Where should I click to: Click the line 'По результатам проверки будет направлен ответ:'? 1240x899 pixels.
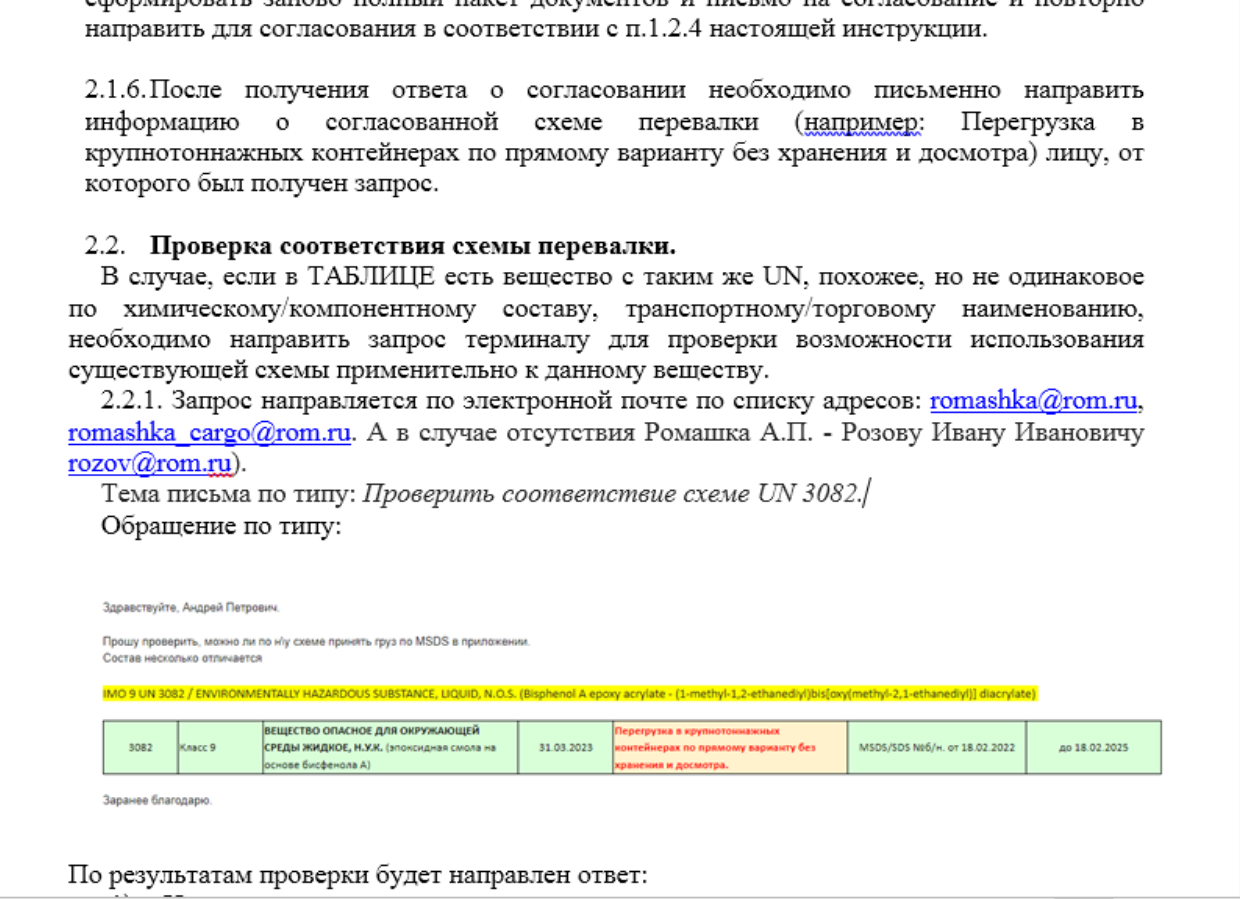point(358,876)
